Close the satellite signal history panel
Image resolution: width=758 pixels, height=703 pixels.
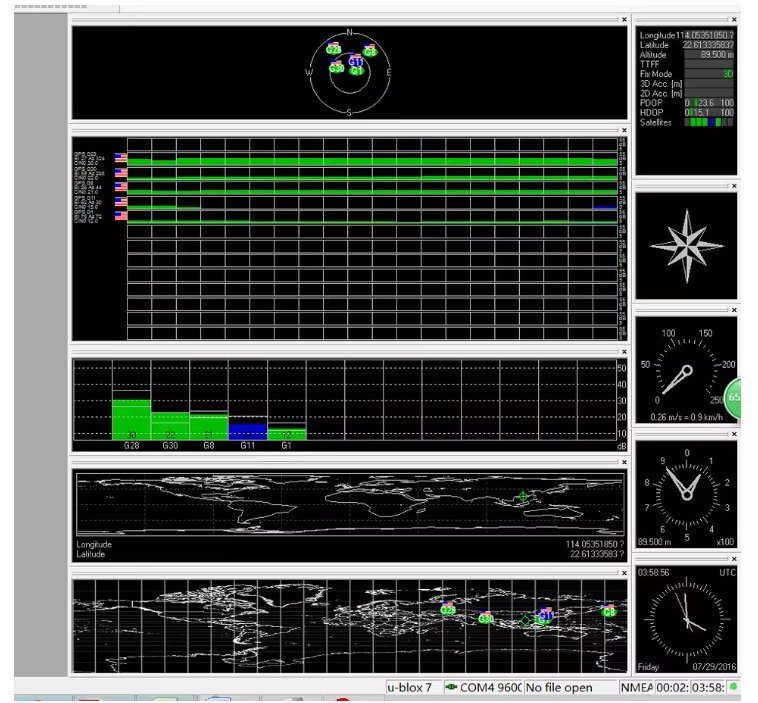coord(624,130)
